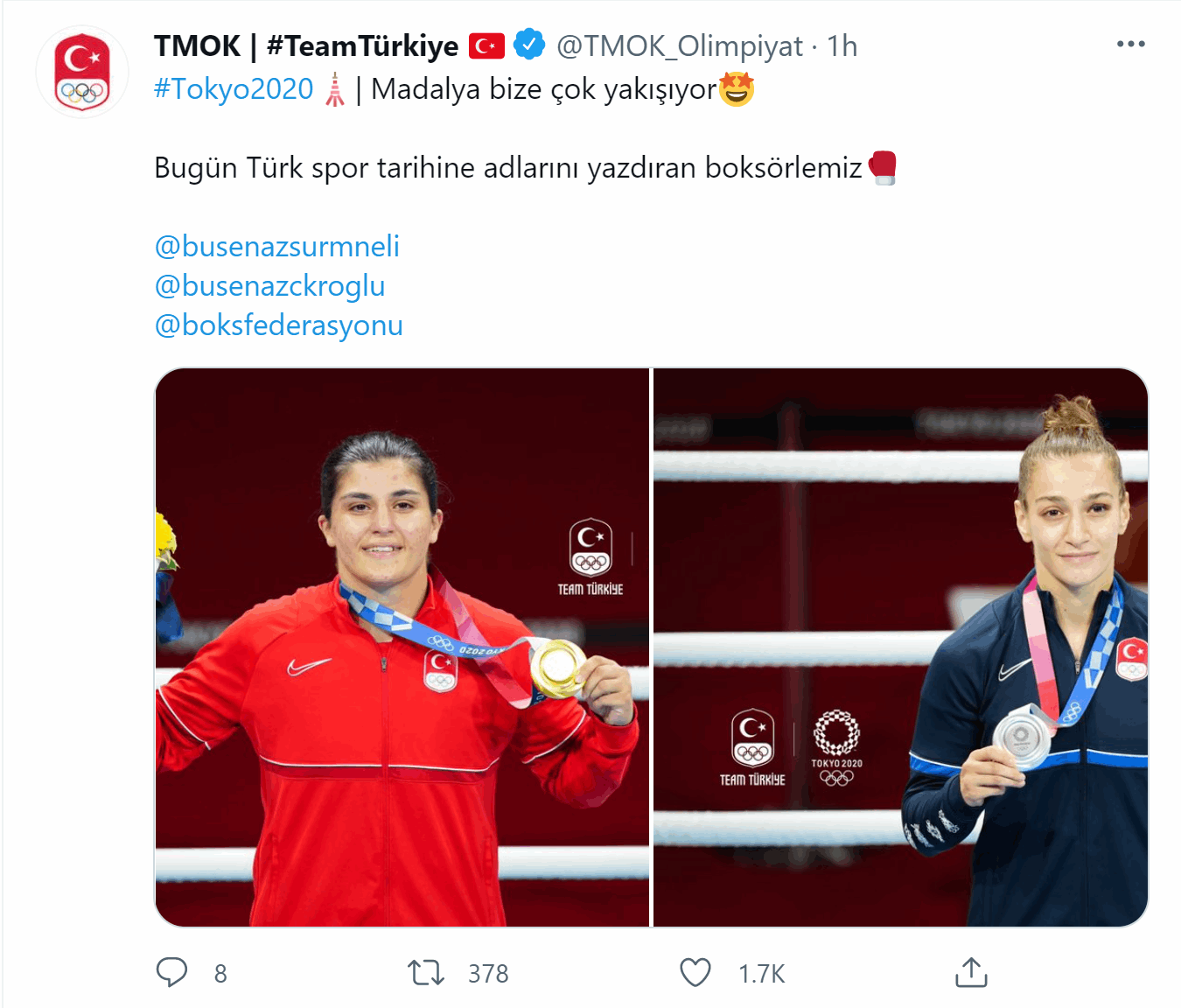Open the #Tokyo2020 hashtag link
Screen dimensions: 1181x1008
(234, 89)
